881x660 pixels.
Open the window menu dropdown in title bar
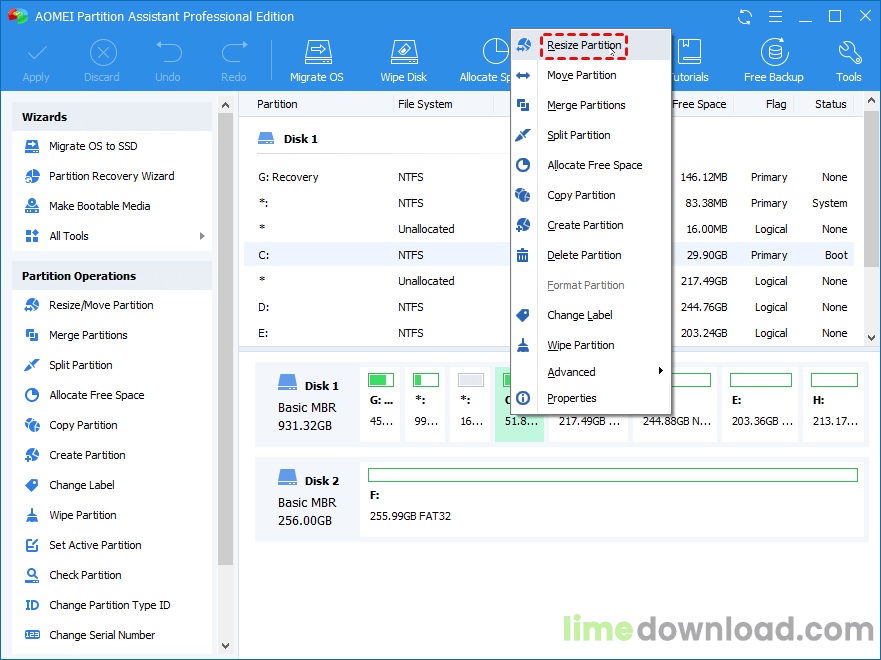pos(773,16)
